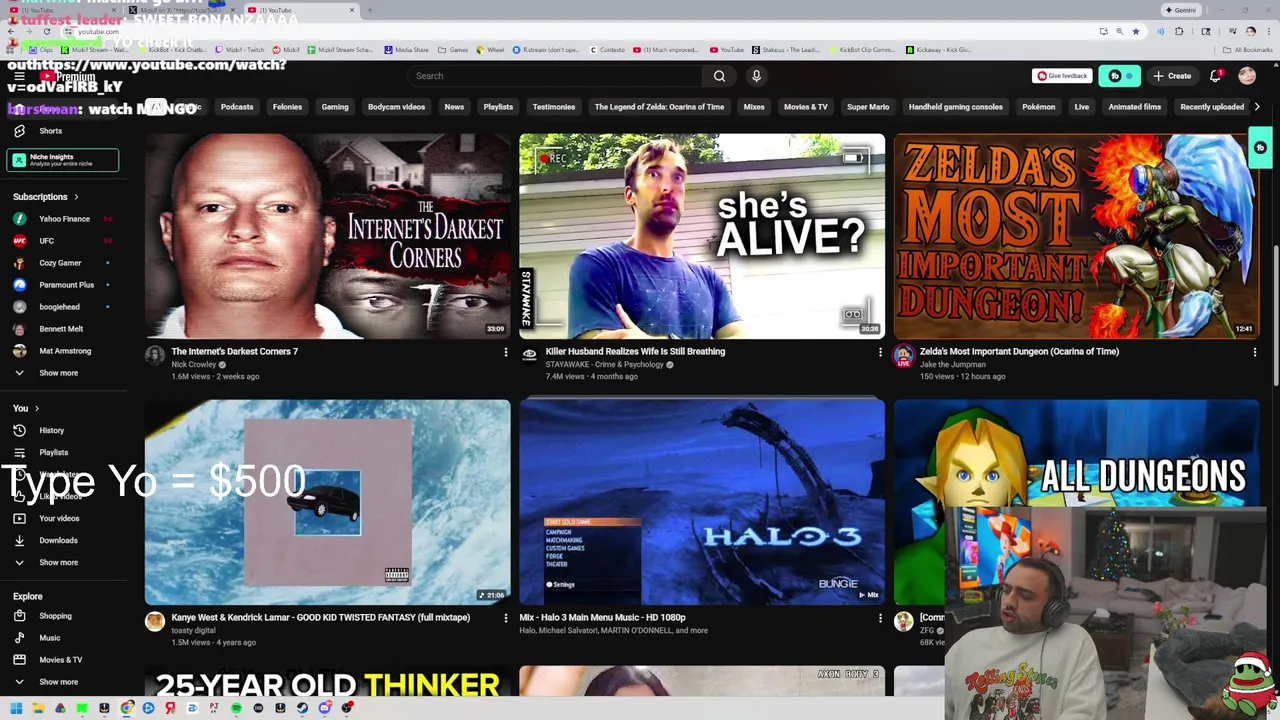The height and width of the screenshot is (720, 1280).
Task: Play The Internet's Darkest Corners 7 thumbnail
Action: click(x=327, y=236)
